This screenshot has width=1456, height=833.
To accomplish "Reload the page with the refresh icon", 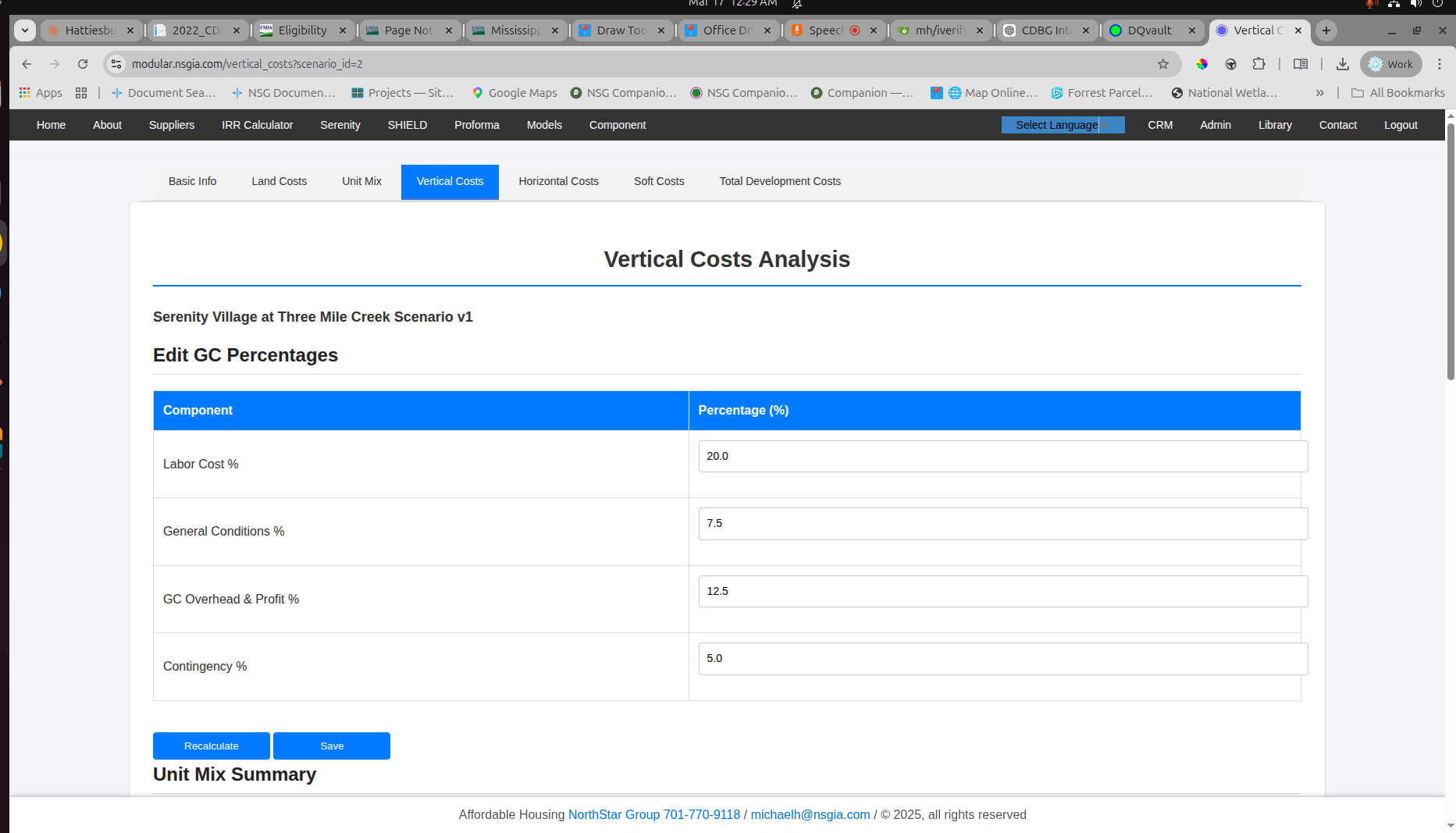I will coord(83,64).
